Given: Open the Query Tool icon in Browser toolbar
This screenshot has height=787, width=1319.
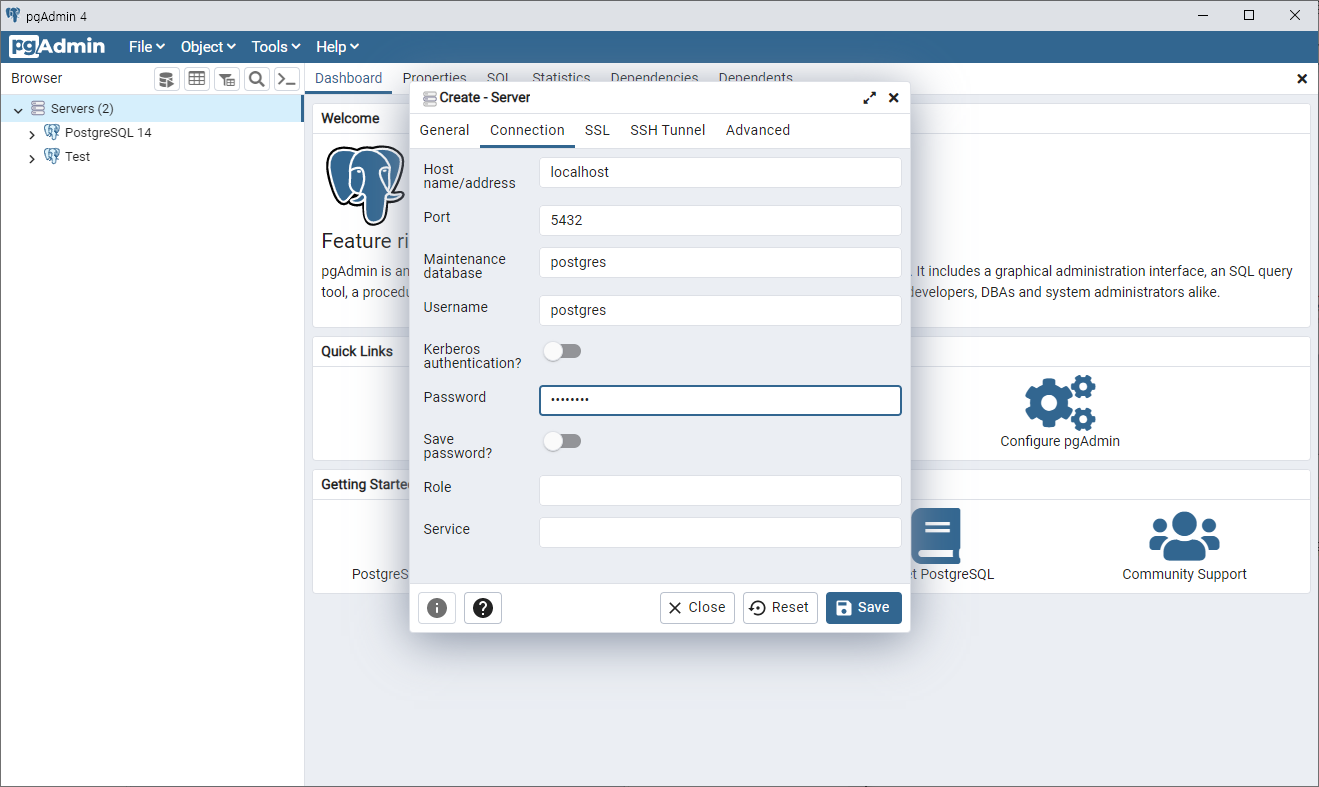Looking at the screenshot, I should 167,79.
